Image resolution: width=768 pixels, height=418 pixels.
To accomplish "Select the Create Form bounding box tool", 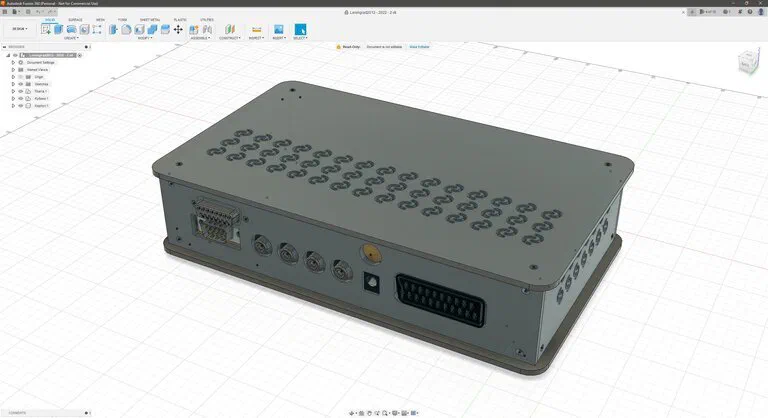I will click(97, 29).
